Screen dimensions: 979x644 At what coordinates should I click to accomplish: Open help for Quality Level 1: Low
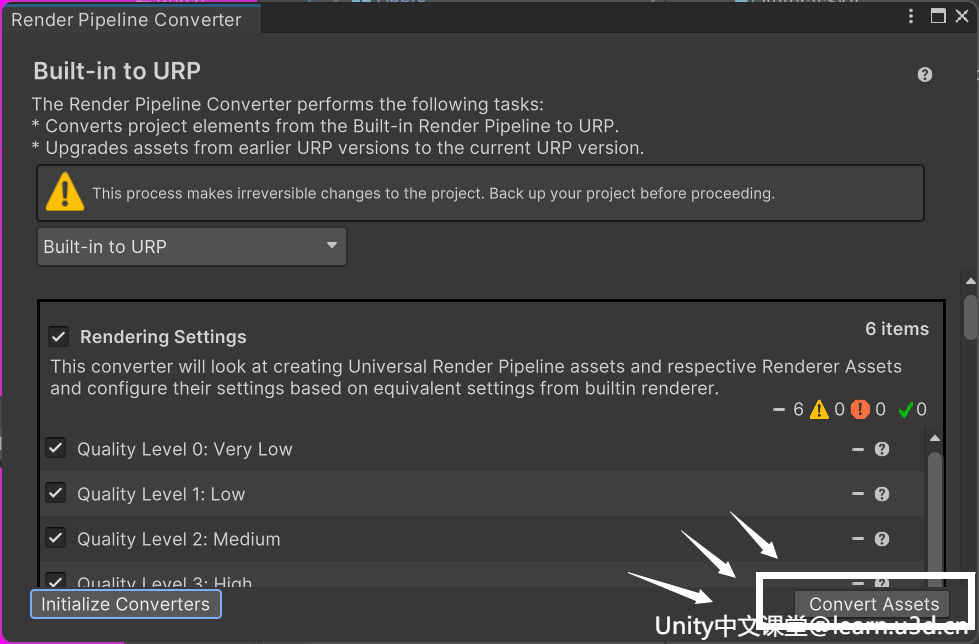[x=882, y=494]
